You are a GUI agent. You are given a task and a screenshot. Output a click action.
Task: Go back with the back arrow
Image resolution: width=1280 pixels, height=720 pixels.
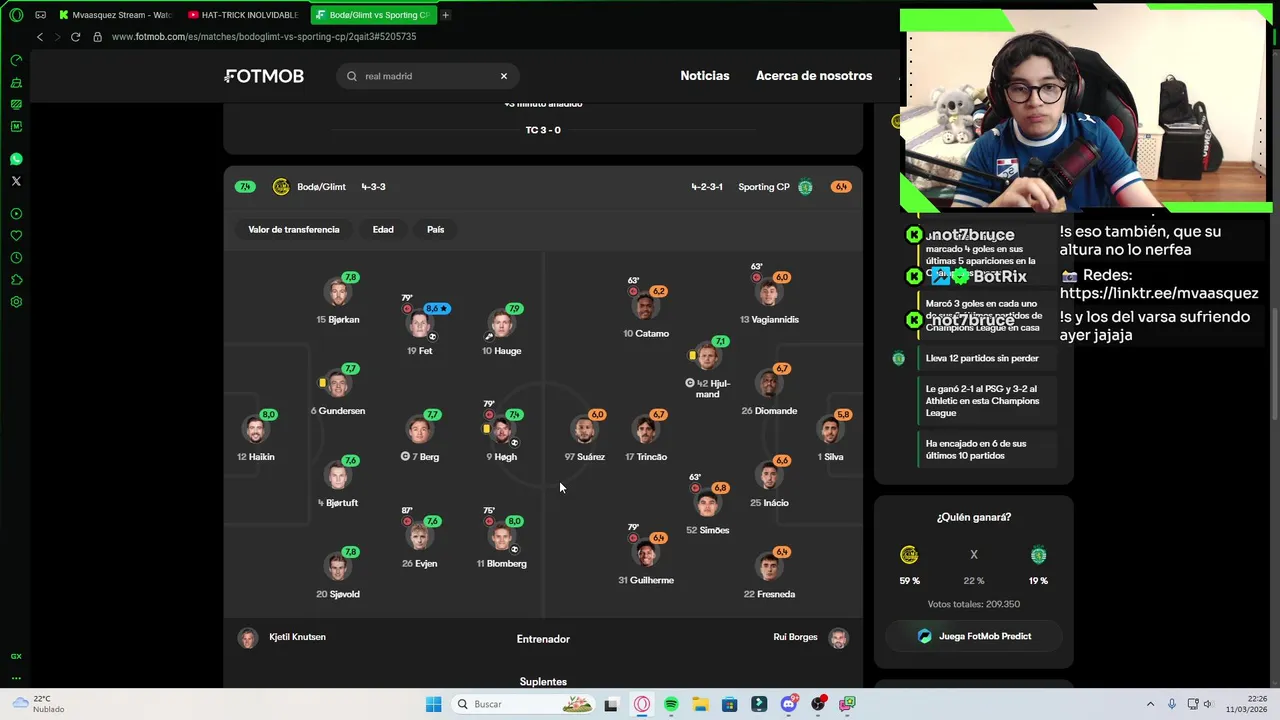(40, 37)
